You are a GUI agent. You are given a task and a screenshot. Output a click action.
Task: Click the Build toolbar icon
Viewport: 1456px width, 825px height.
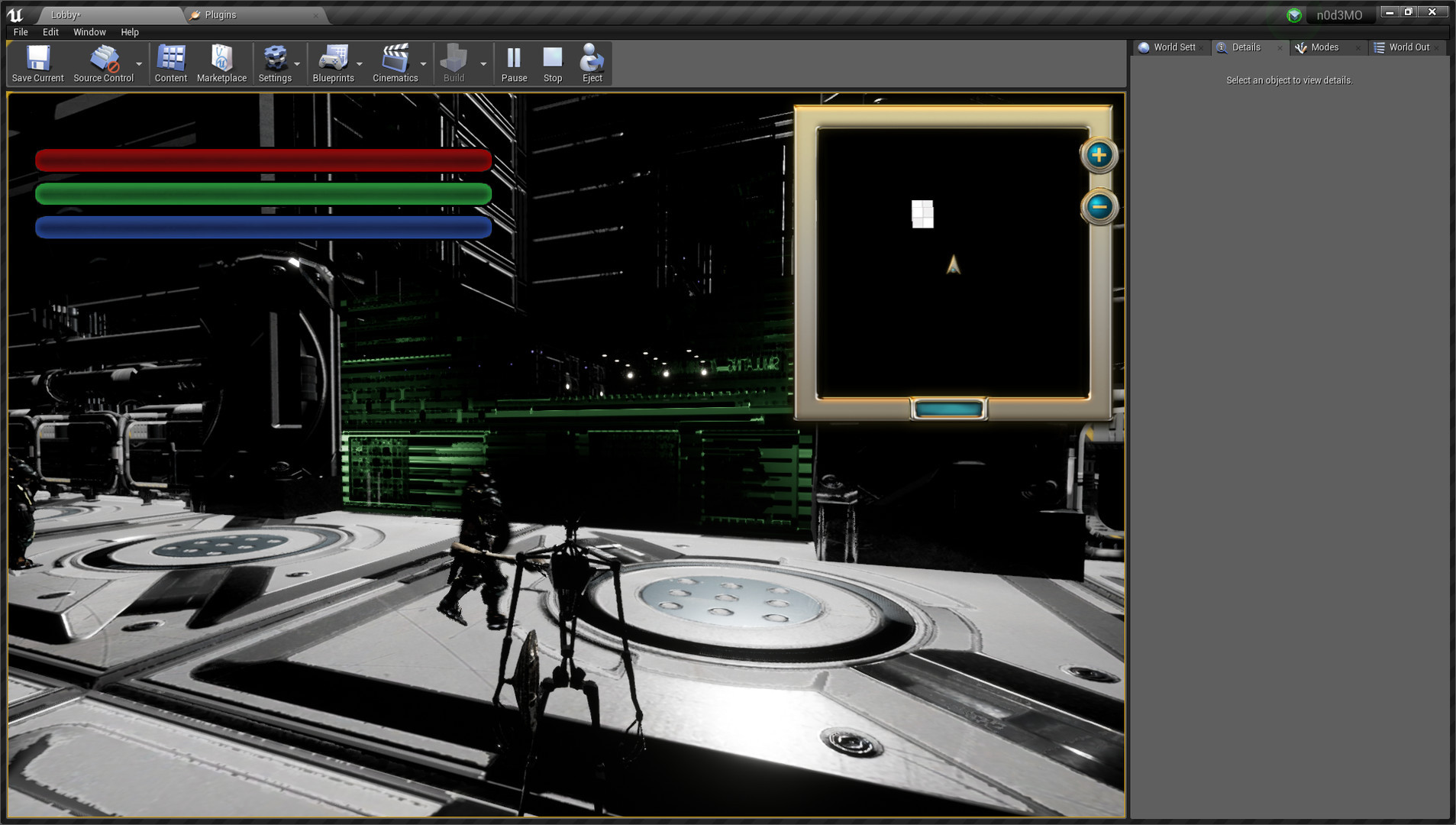(x=454, y=63)
